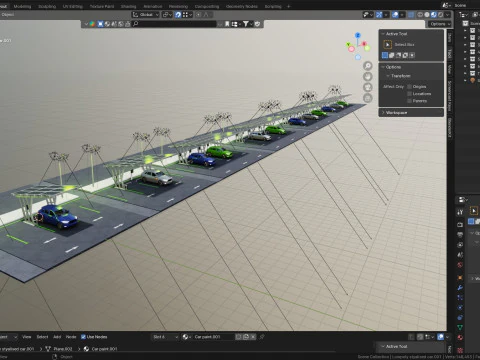Screen dimensions: 480x360
Task: Switch to solid viewport shading
Action: pyautogui.click(x=427, y=15)
